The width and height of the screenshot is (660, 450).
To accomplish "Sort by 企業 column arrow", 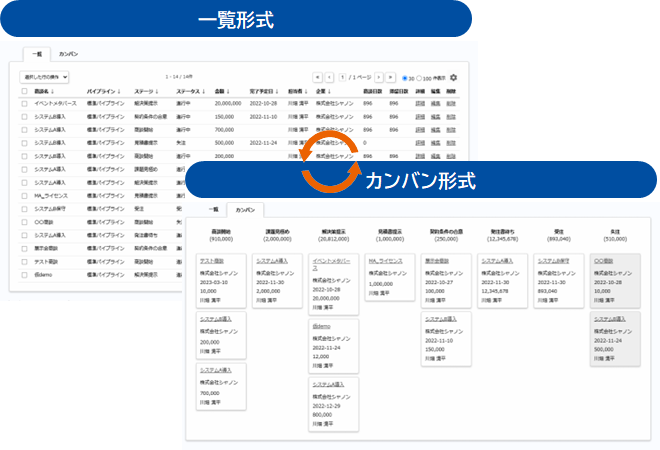I will [x=329, y=91].
